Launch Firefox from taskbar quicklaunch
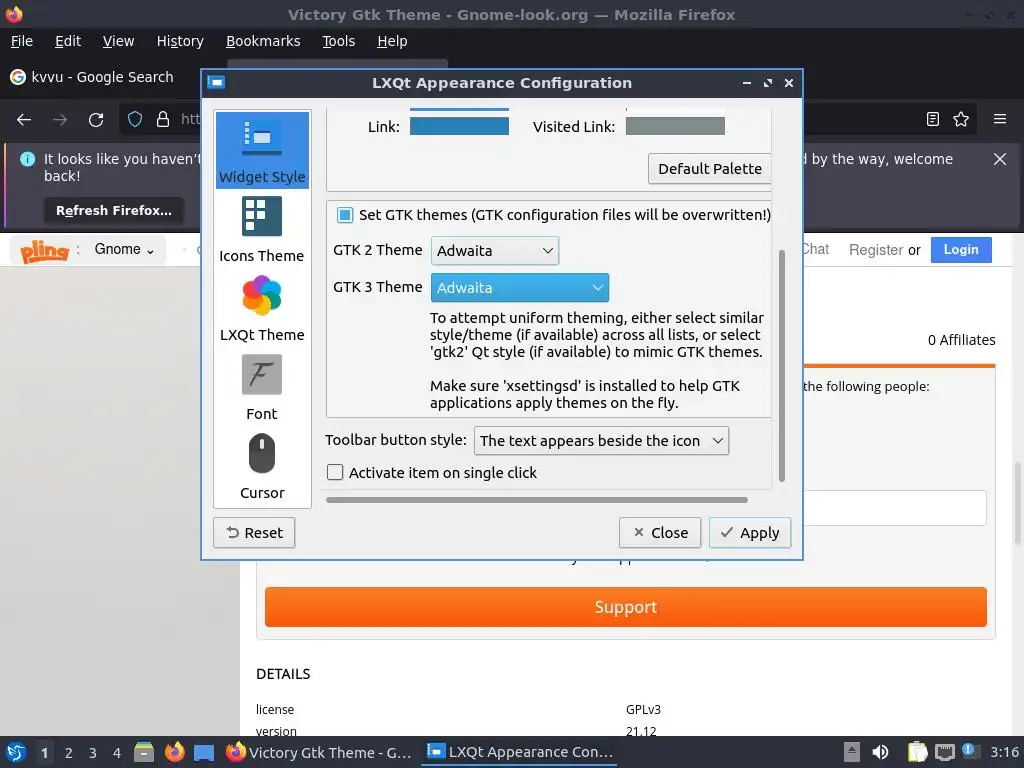The image size is (1024, 768). [174, 752]
